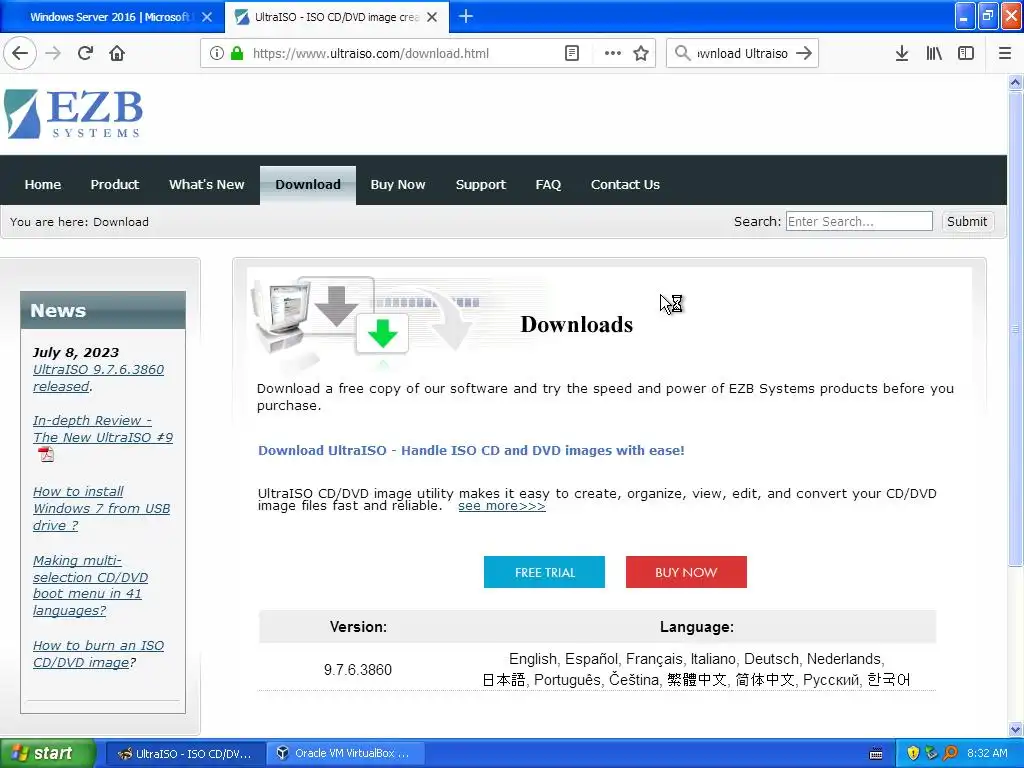Open the PDF icon under In-depth Review

pyautogui.click(x=46, y=454)
